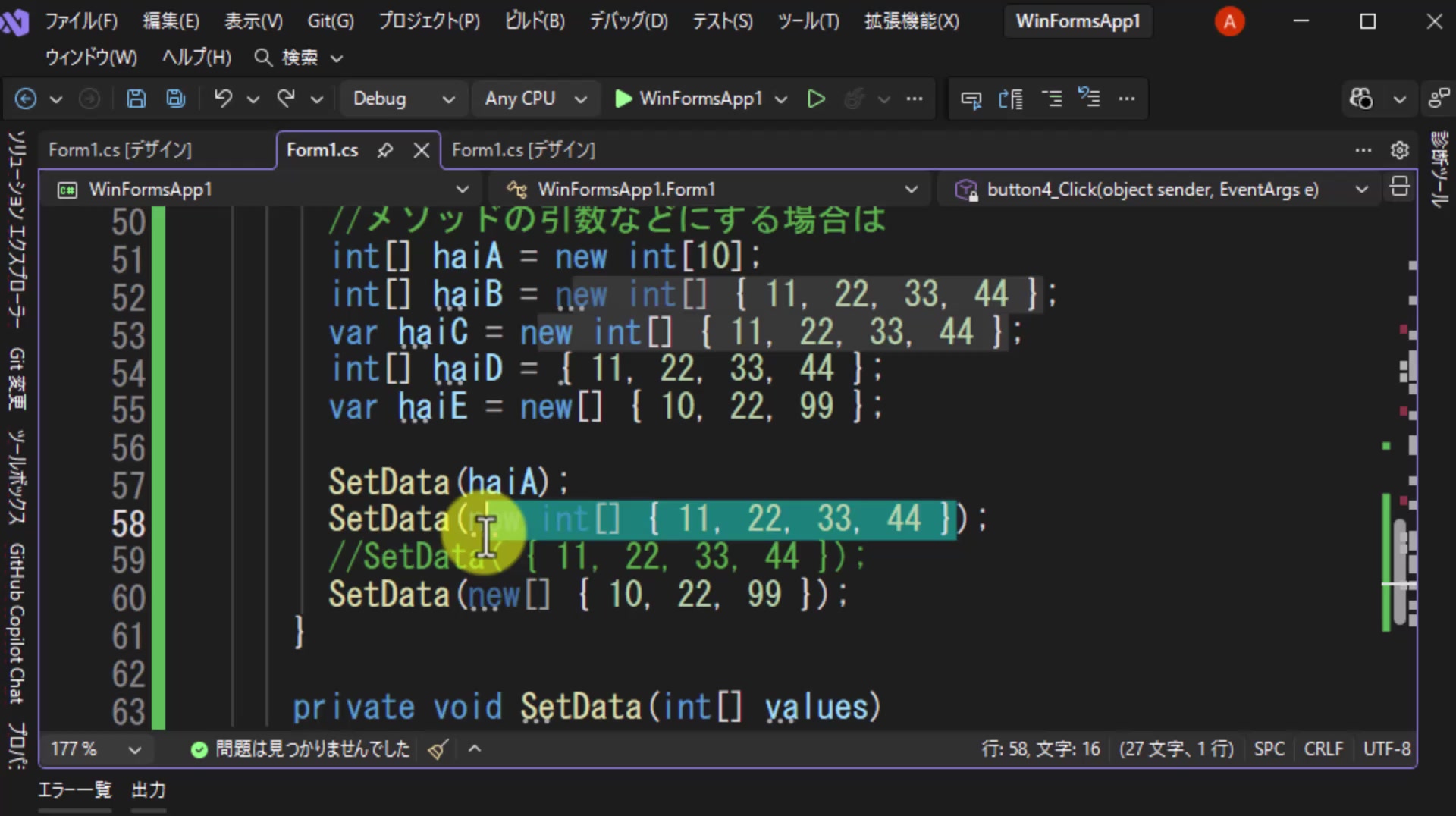Image resolution: width=1456 pixels, height=816 pixels.
Task: Click the Save All double disk icon
Action: tap(176, 99)
